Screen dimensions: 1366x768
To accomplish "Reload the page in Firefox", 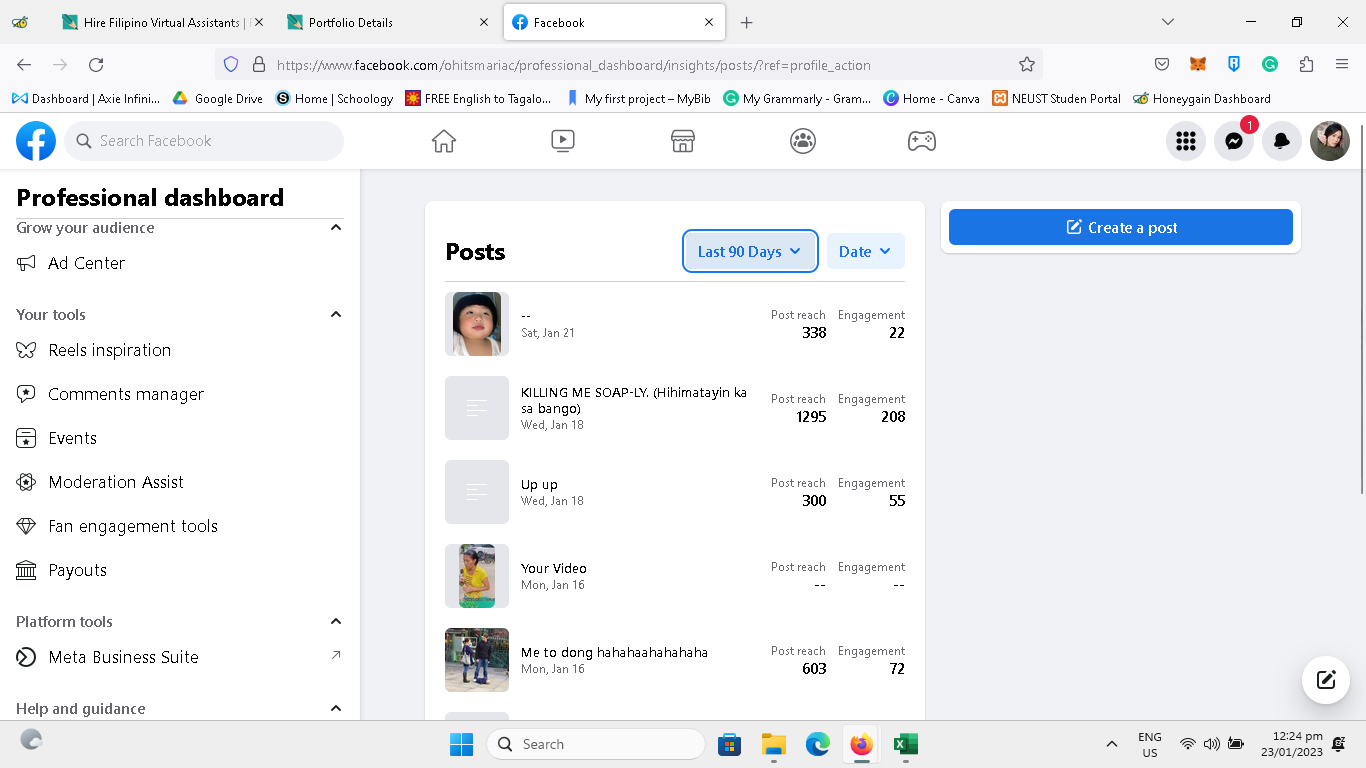I will 96,64.
